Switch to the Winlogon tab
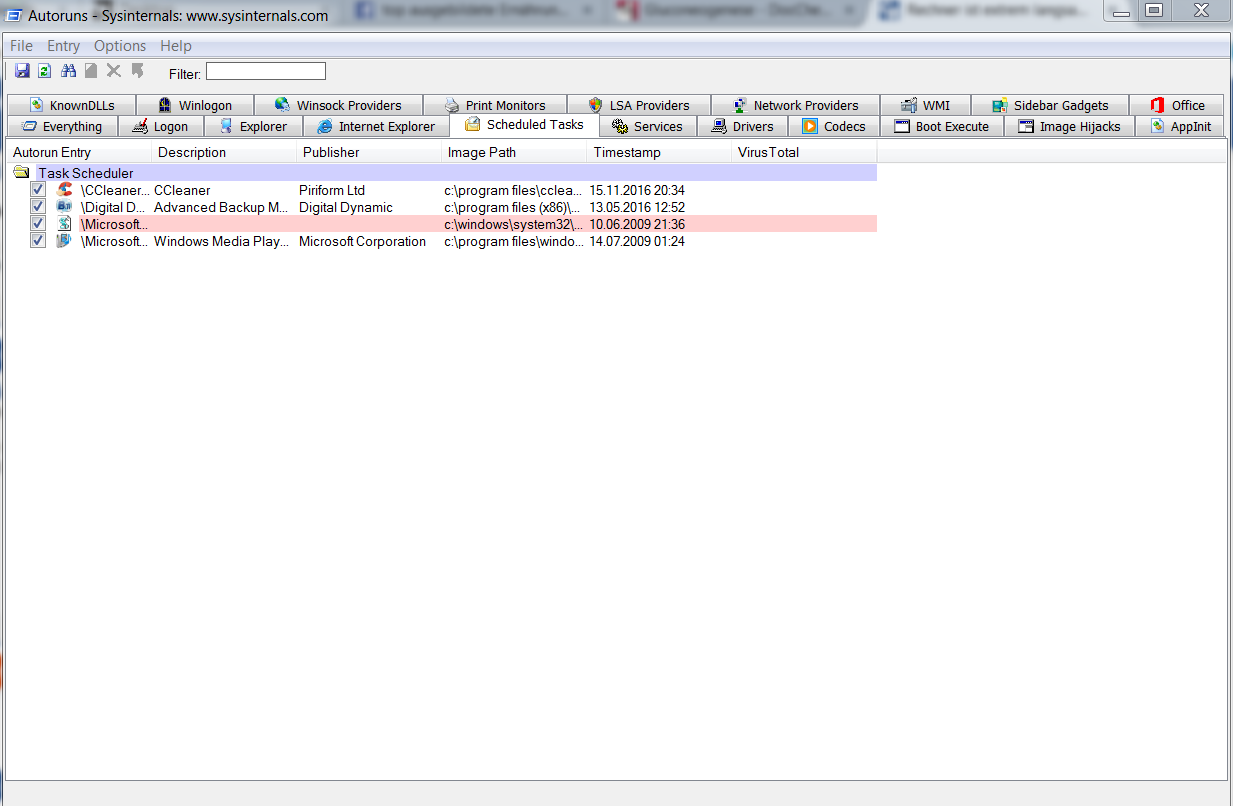The width and height of the screenshot is (1233, 806). [194, 105]
